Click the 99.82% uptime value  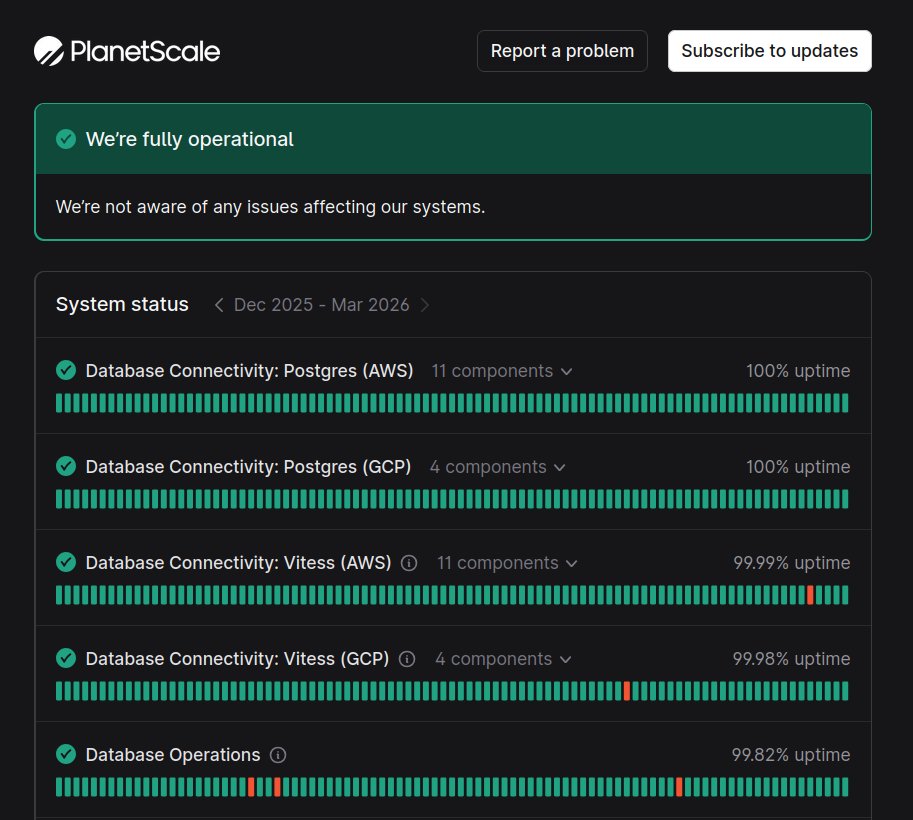click(791, 755)
